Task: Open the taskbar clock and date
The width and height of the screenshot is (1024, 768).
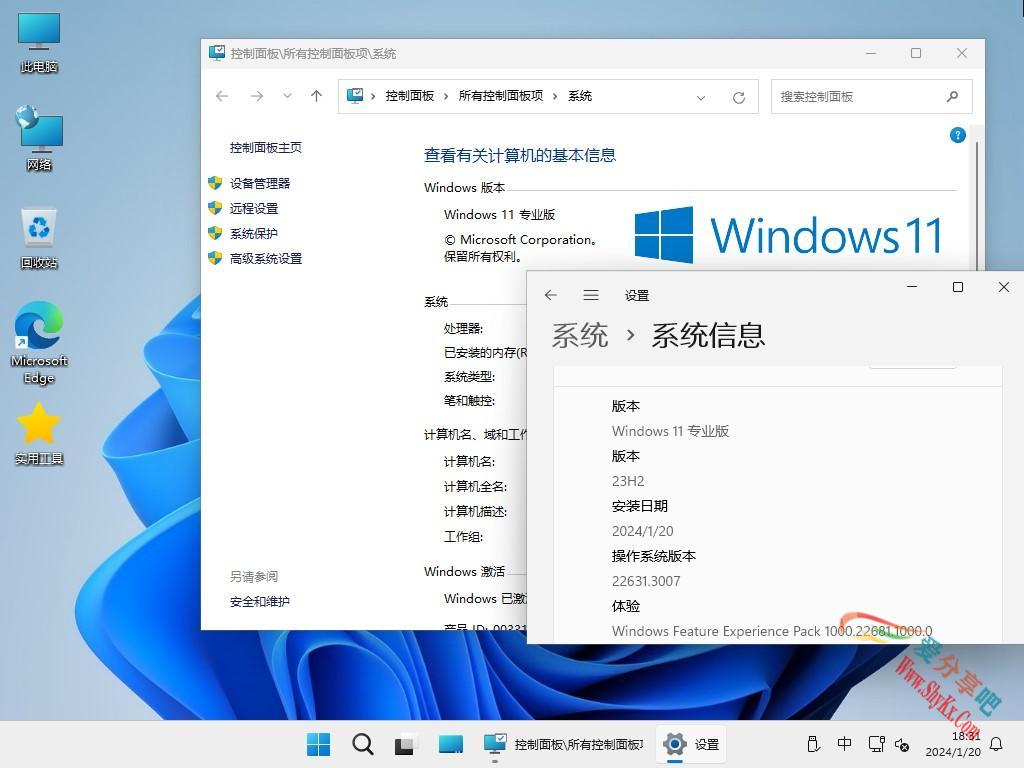Action: [x=953, y=744]
